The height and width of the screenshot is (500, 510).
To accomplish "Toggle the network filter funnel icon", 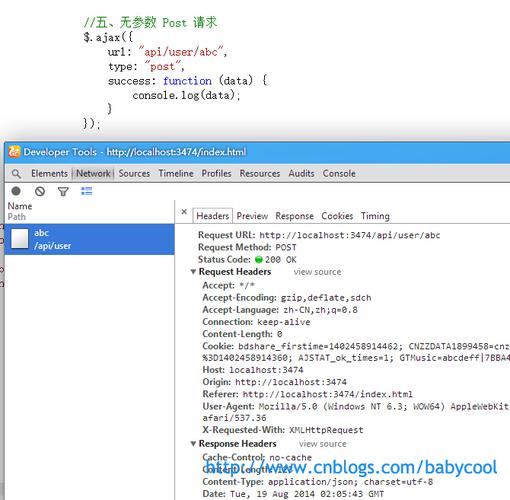I will [x=63, y=191].
